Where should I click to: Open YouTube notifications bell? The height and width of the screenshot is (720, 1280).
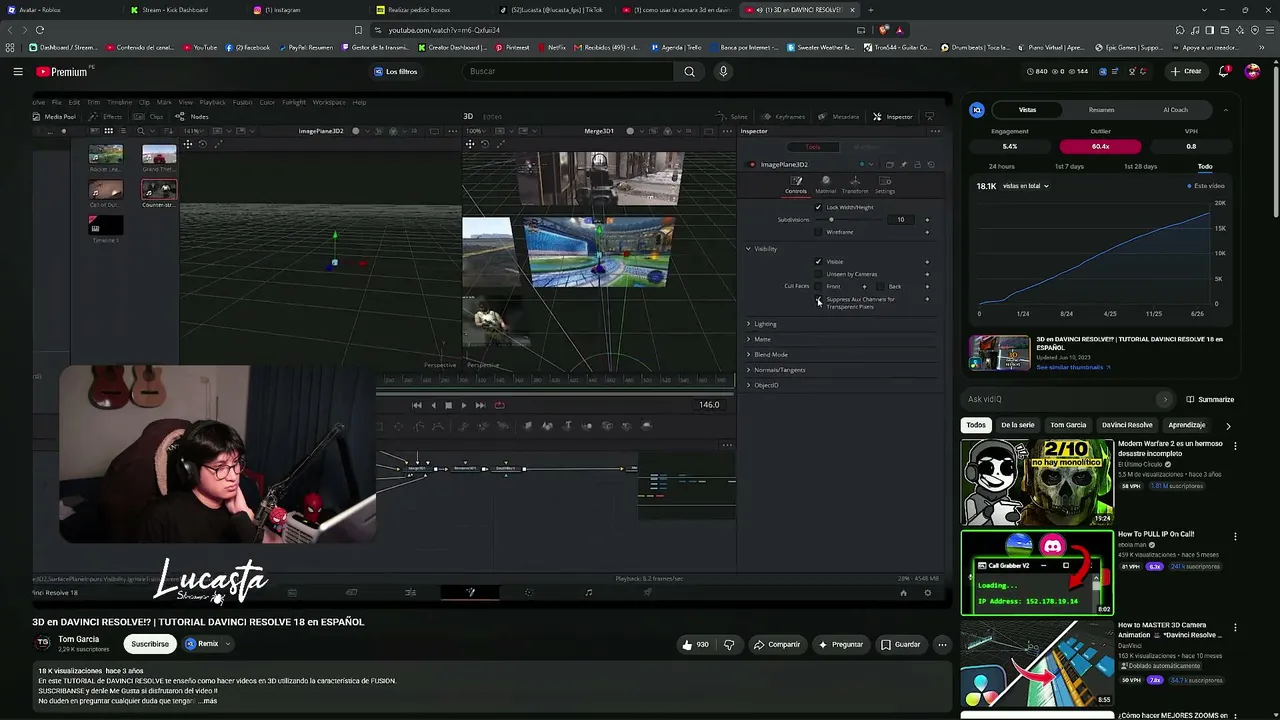tap(1224, 71)
